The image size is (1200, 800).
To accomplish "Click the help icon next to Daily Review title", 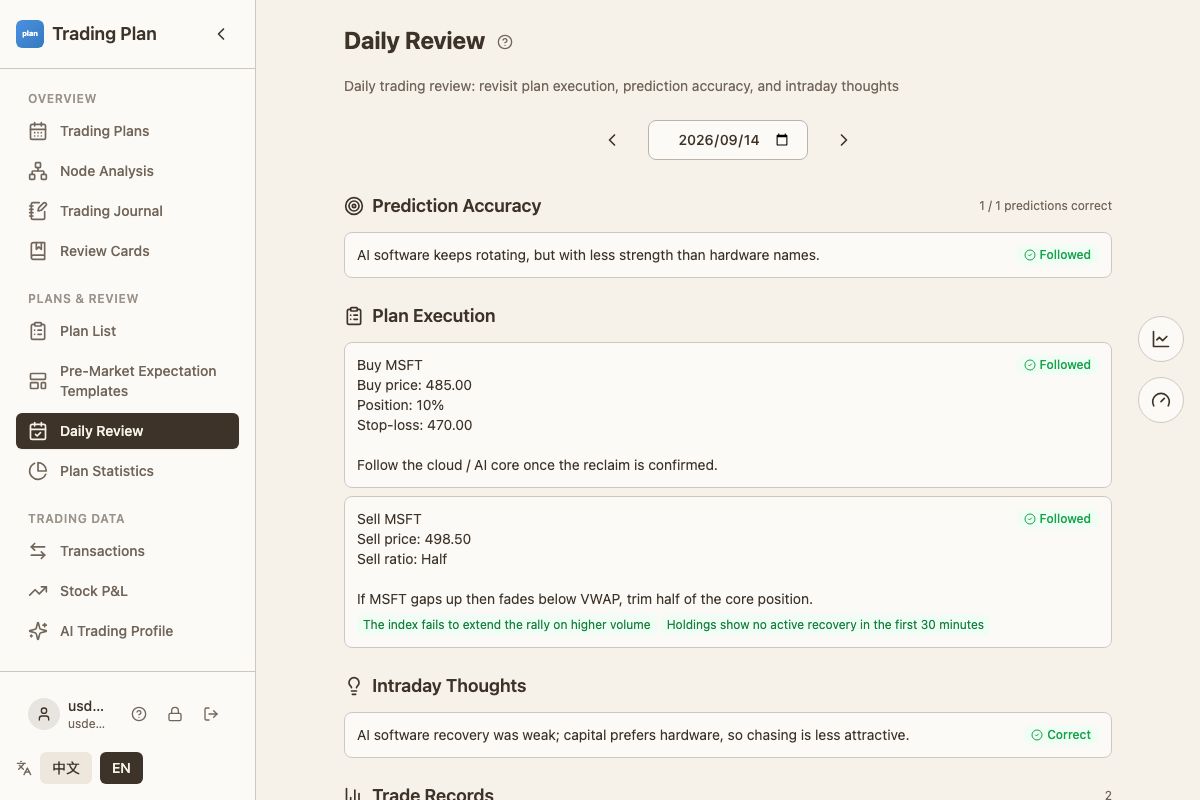I will click(x=505, y=42).
